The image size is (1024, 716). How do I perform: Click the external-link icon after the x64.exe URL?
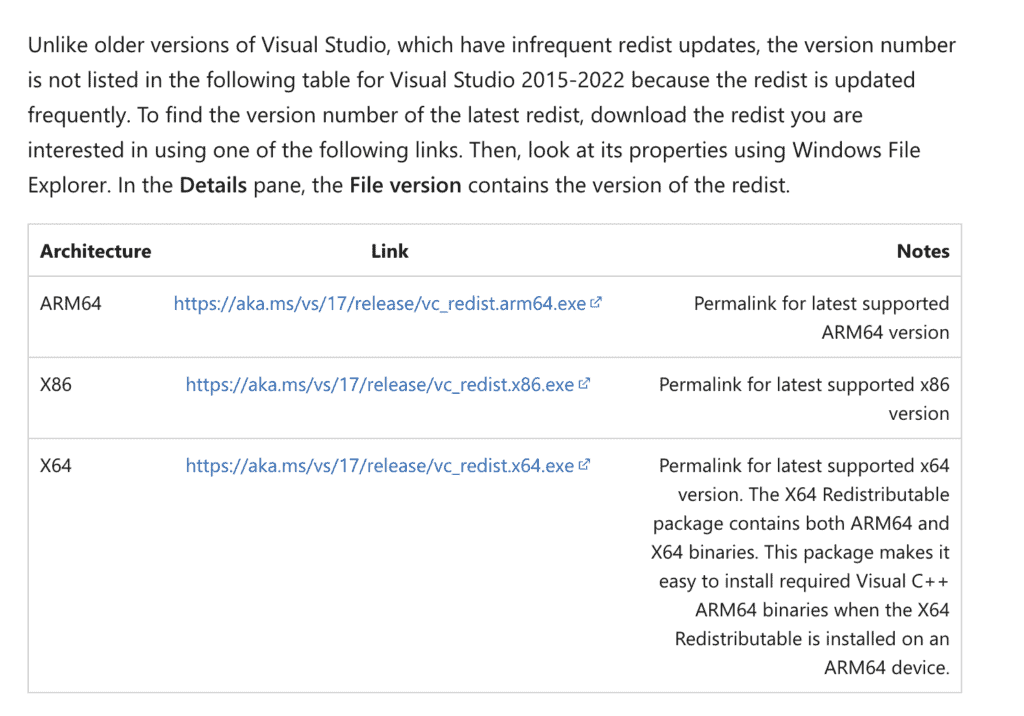584,465
